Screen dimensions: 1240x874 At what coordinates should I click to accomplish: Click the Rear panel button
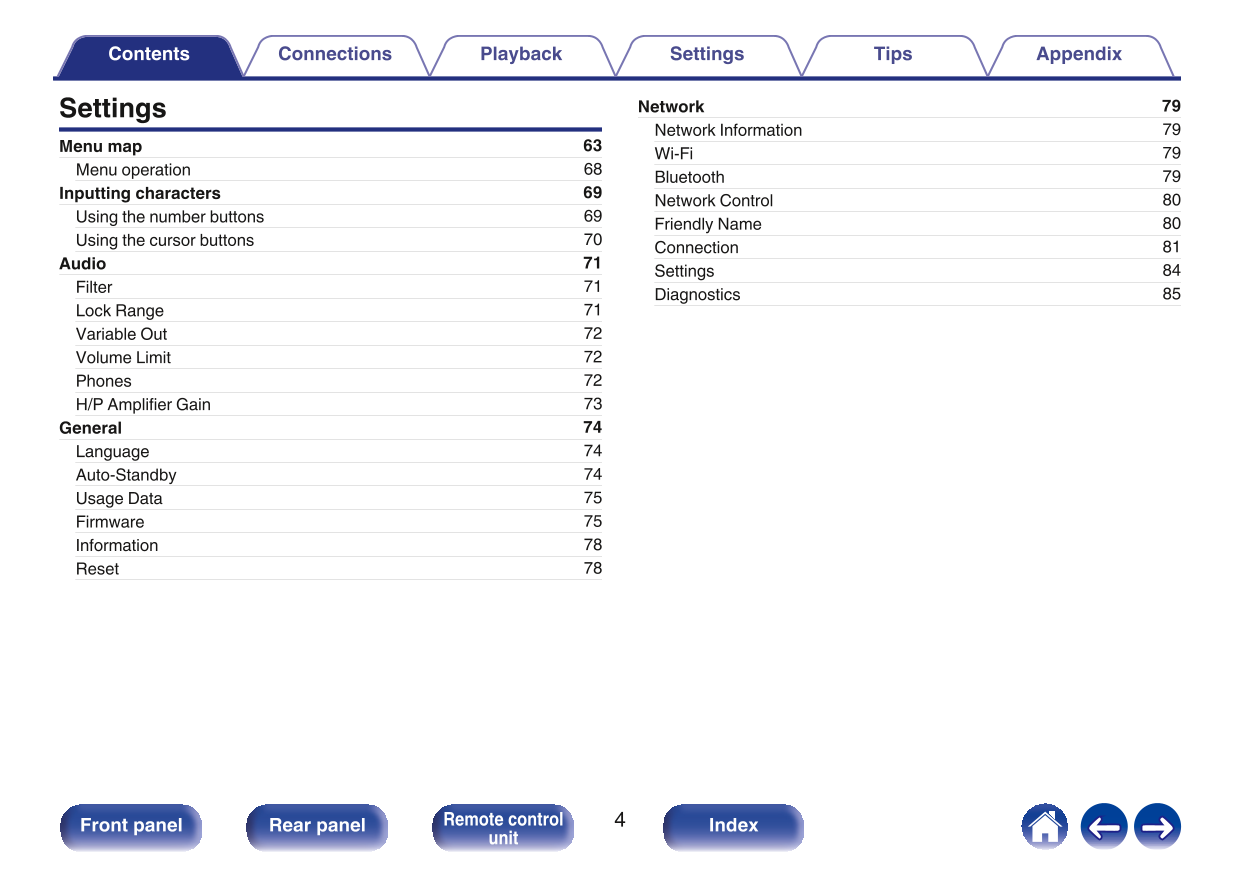point(317,826)
